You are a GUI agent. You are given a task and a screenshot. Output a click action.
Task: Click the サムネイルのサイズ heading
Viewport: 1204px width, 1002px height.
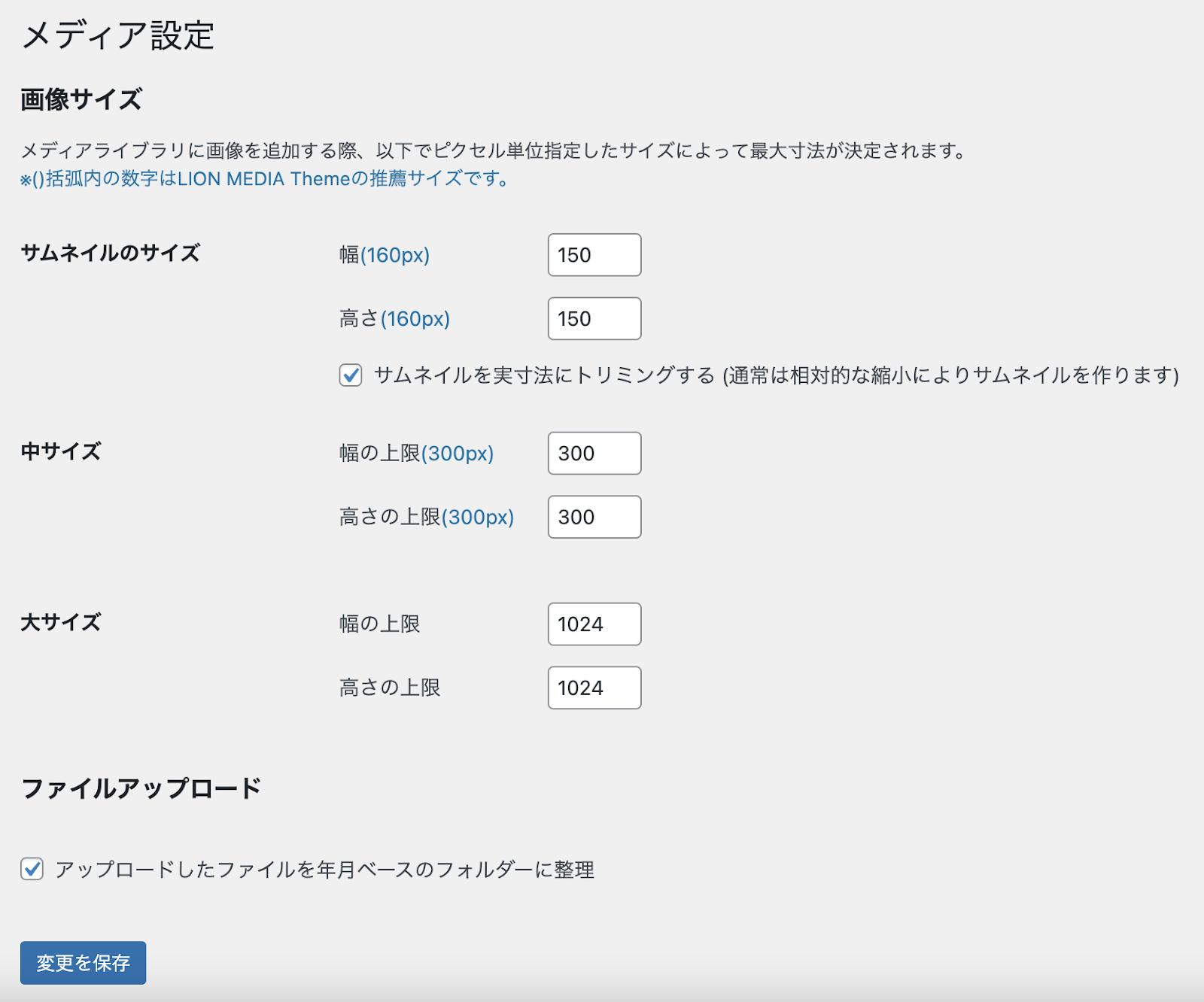click(x=110, y=253)
